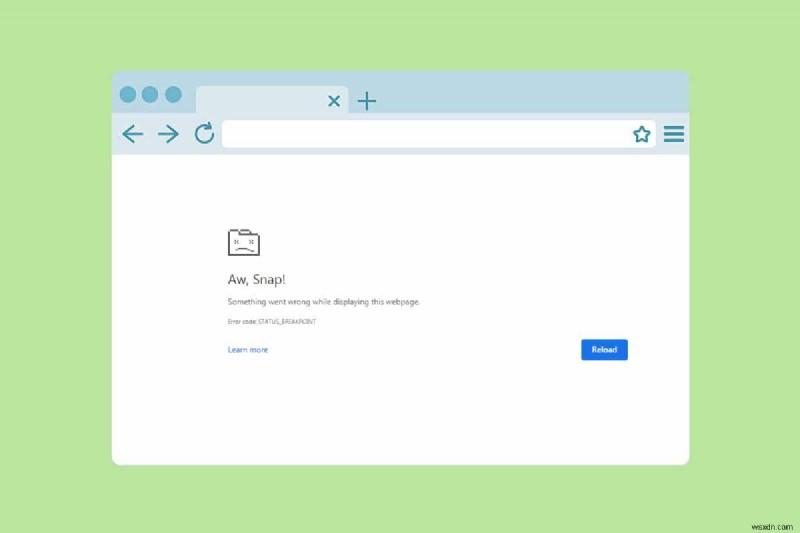Viewport: 800px width, 533px height.
Task: Click the refresh icon in the toolbar
Action: point(205,133)
